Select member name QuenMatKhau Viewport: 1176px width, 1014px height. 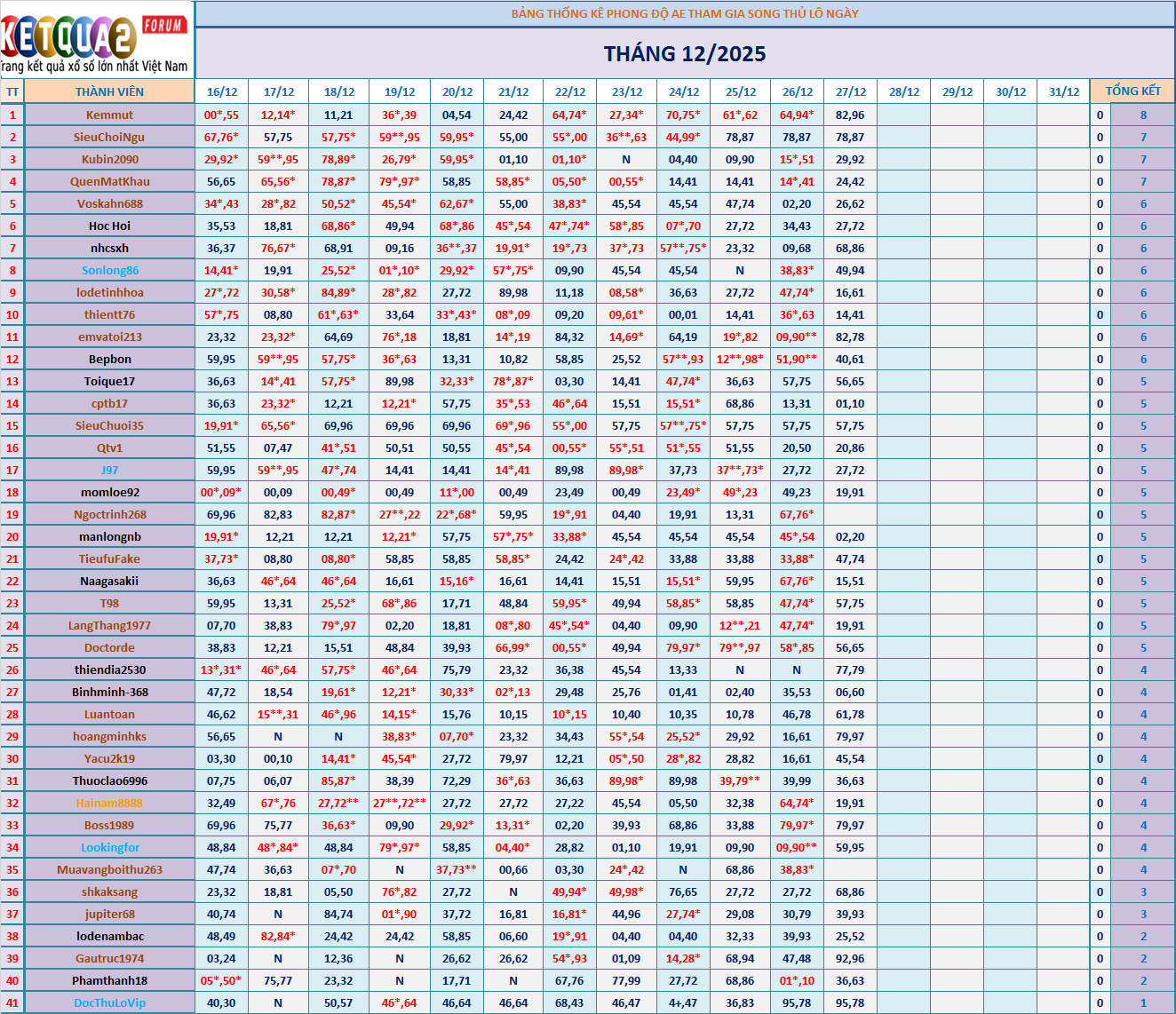click(x=109, y=181)
